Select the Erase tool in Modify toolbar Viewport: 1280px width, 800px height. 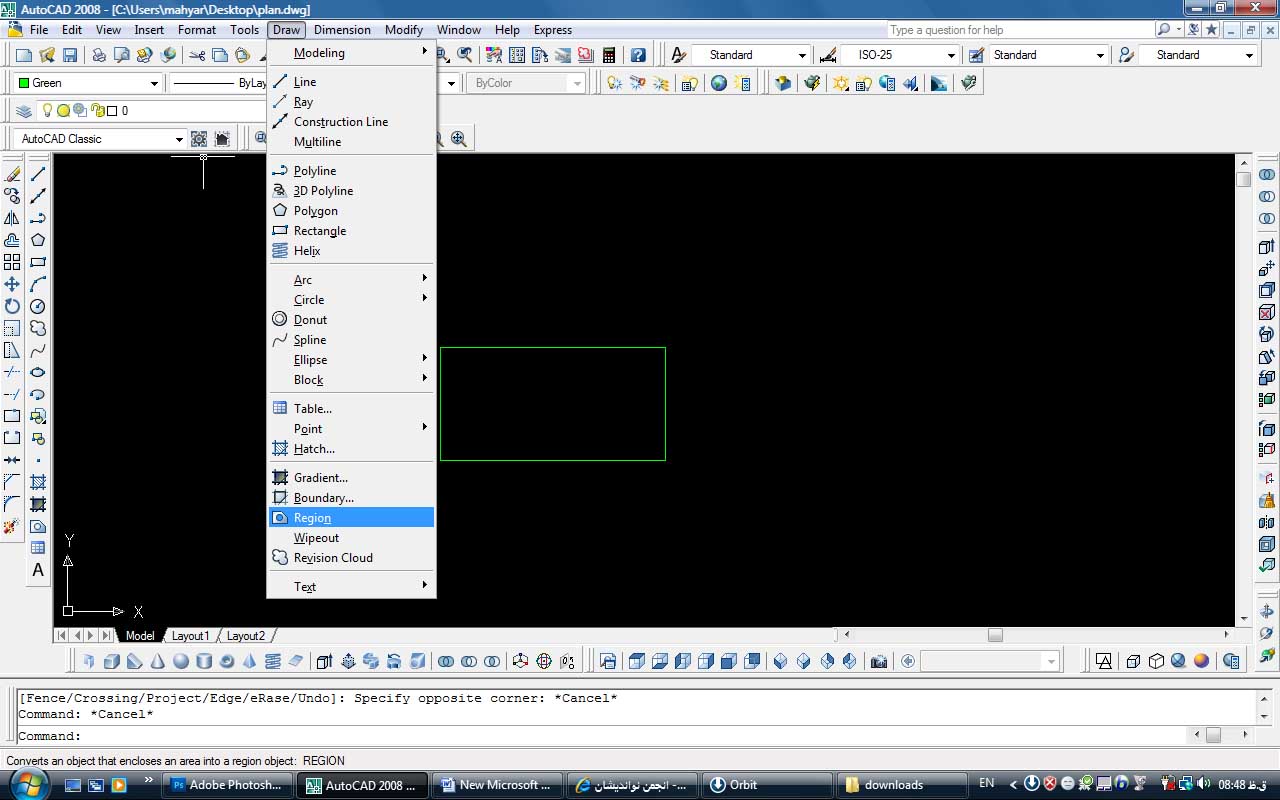coord(12,174)
